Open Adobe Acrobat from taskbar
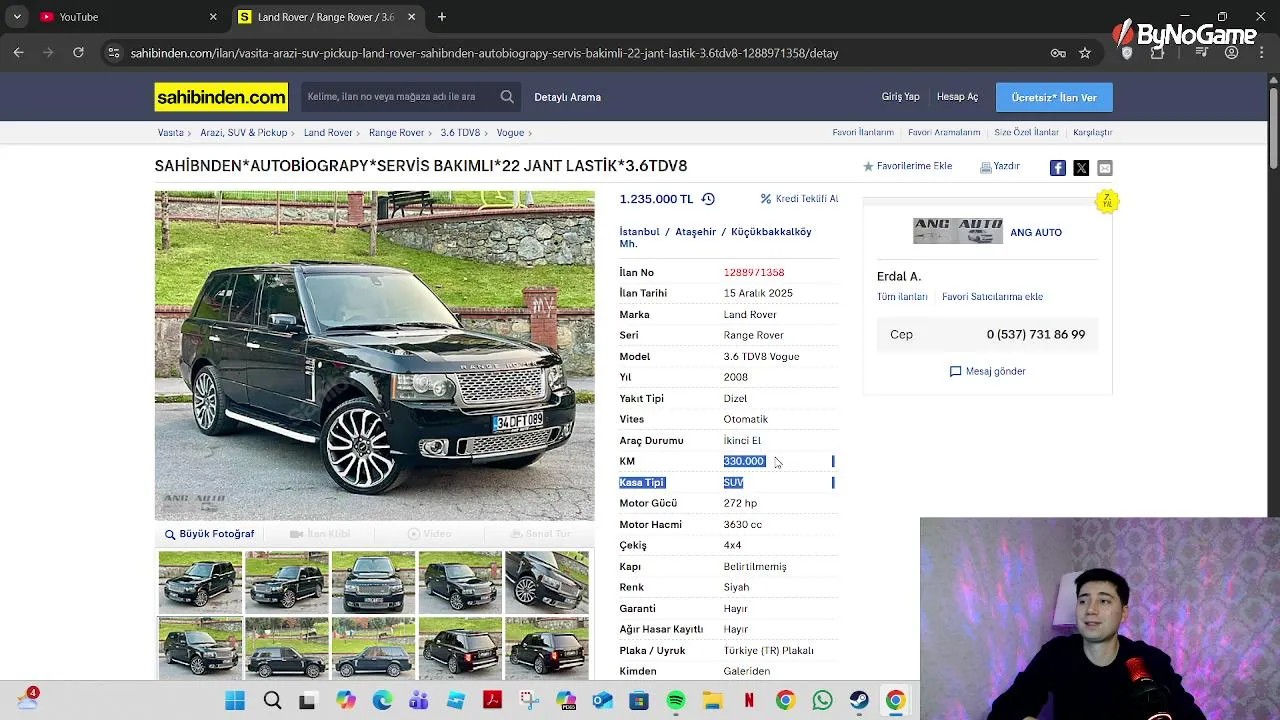 click(492, 701)
